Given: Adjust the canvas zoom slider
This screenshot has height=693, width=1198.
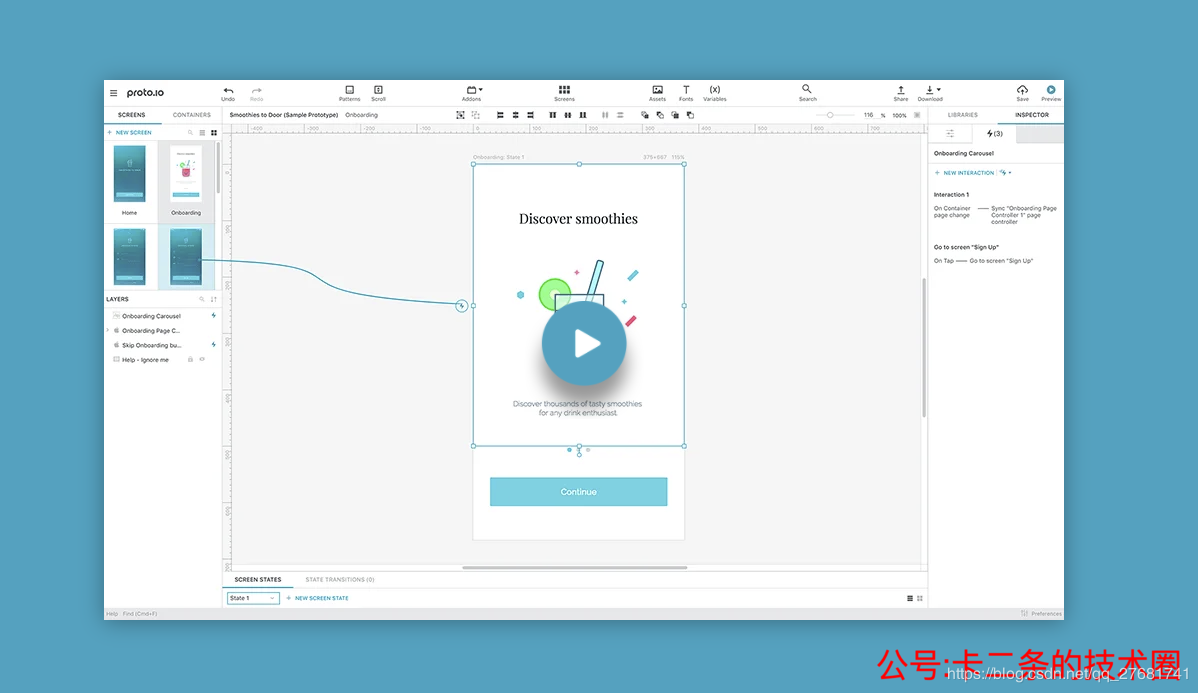Looking at the screenshot, I should pyautogui.click(x=831, y=115).
